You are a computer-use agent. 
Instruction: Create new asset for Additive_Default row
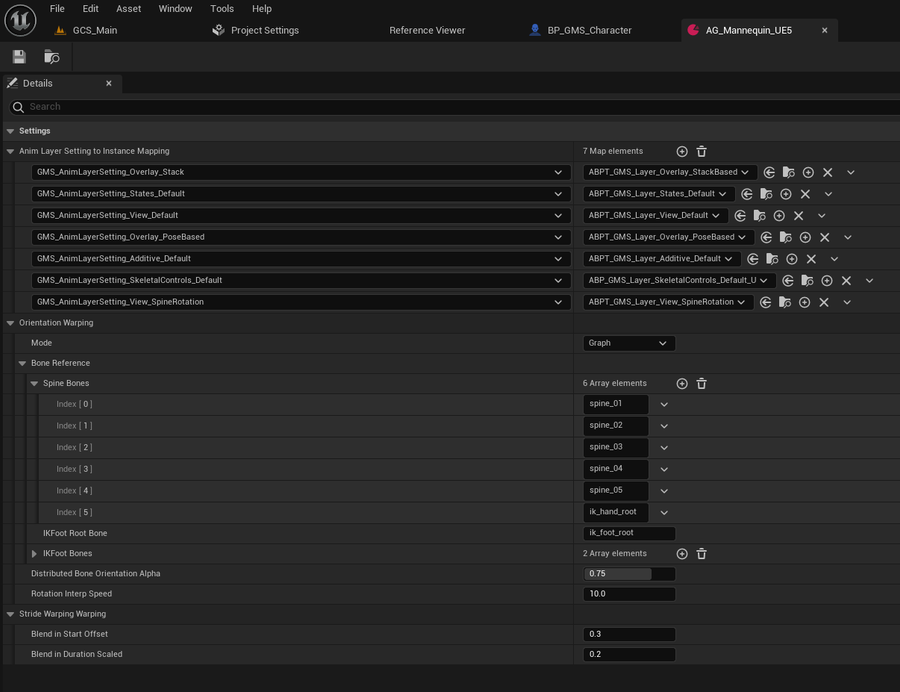792,259
